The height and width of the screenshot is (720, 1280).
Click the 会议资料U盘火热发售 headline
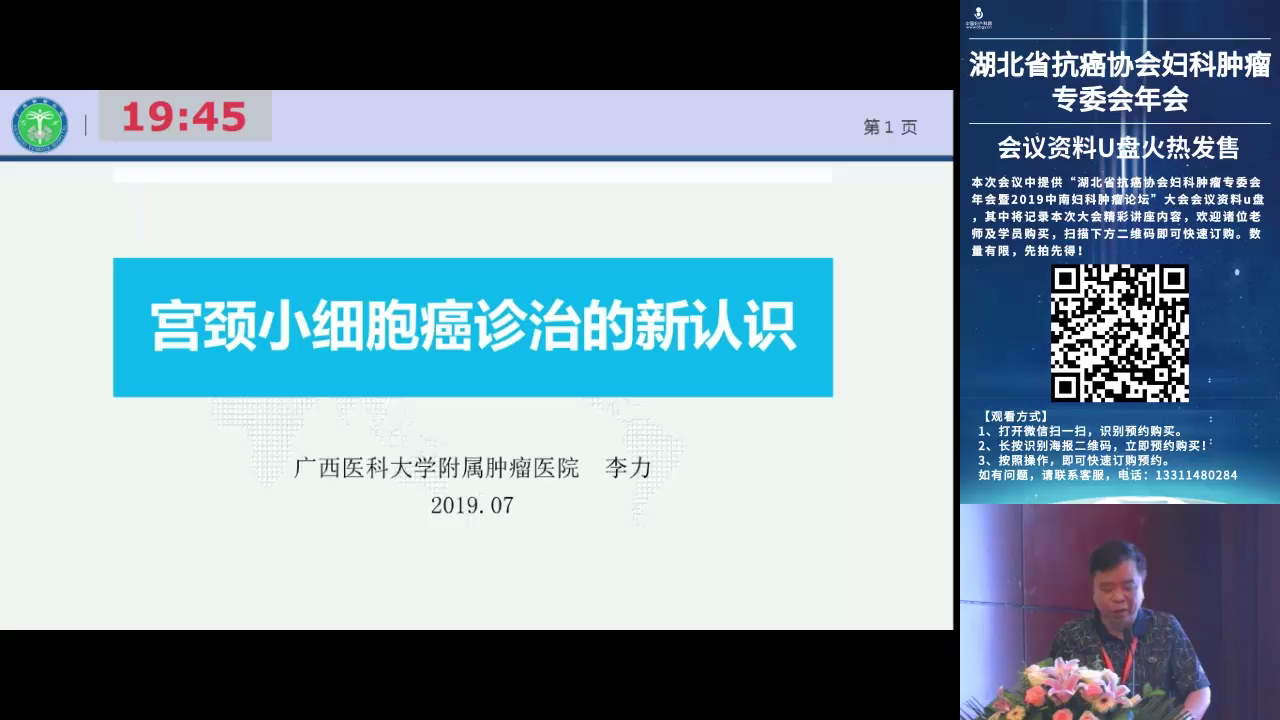click(1119, 148)
